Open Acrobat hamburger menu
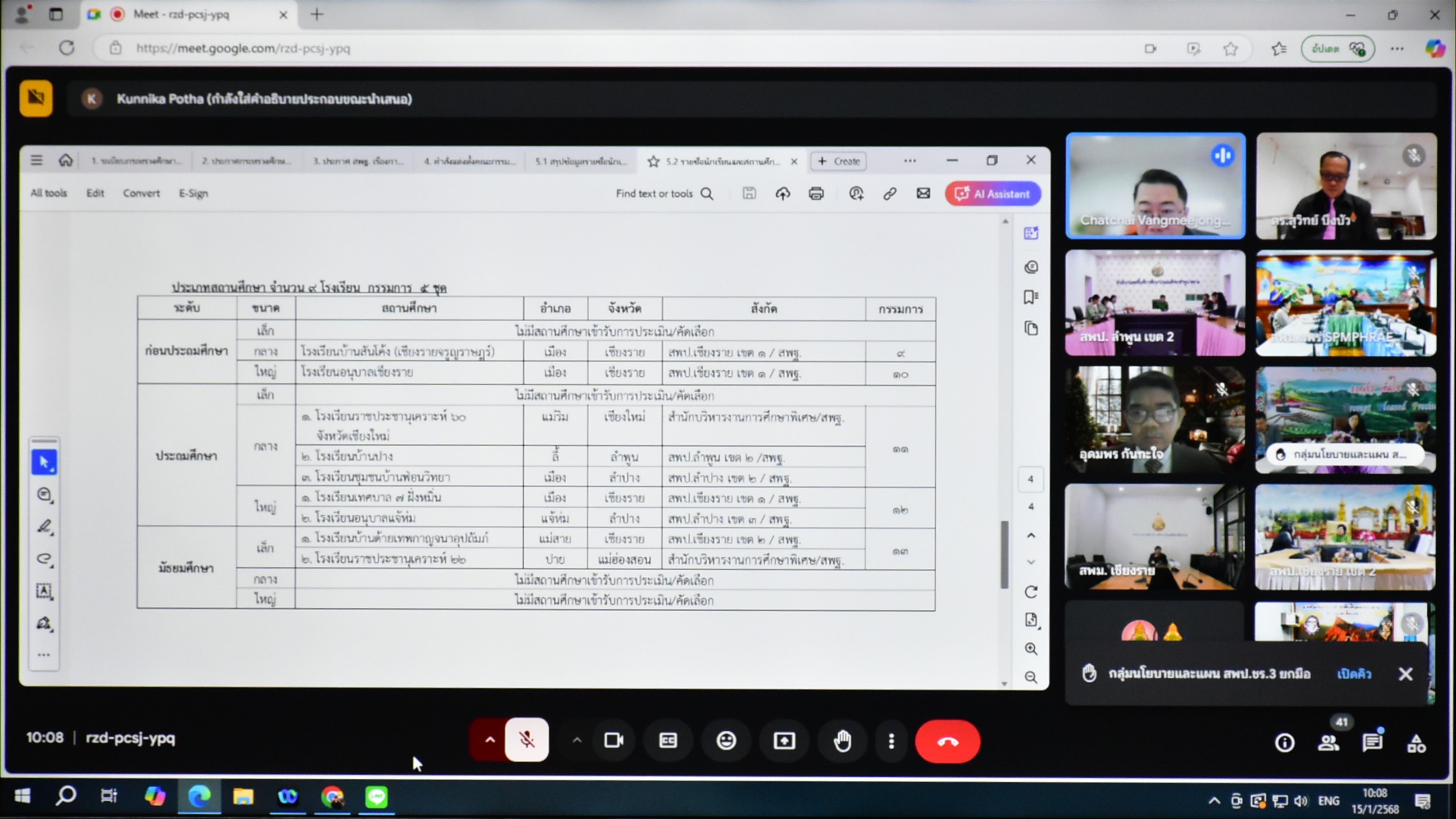 point(36,160)
